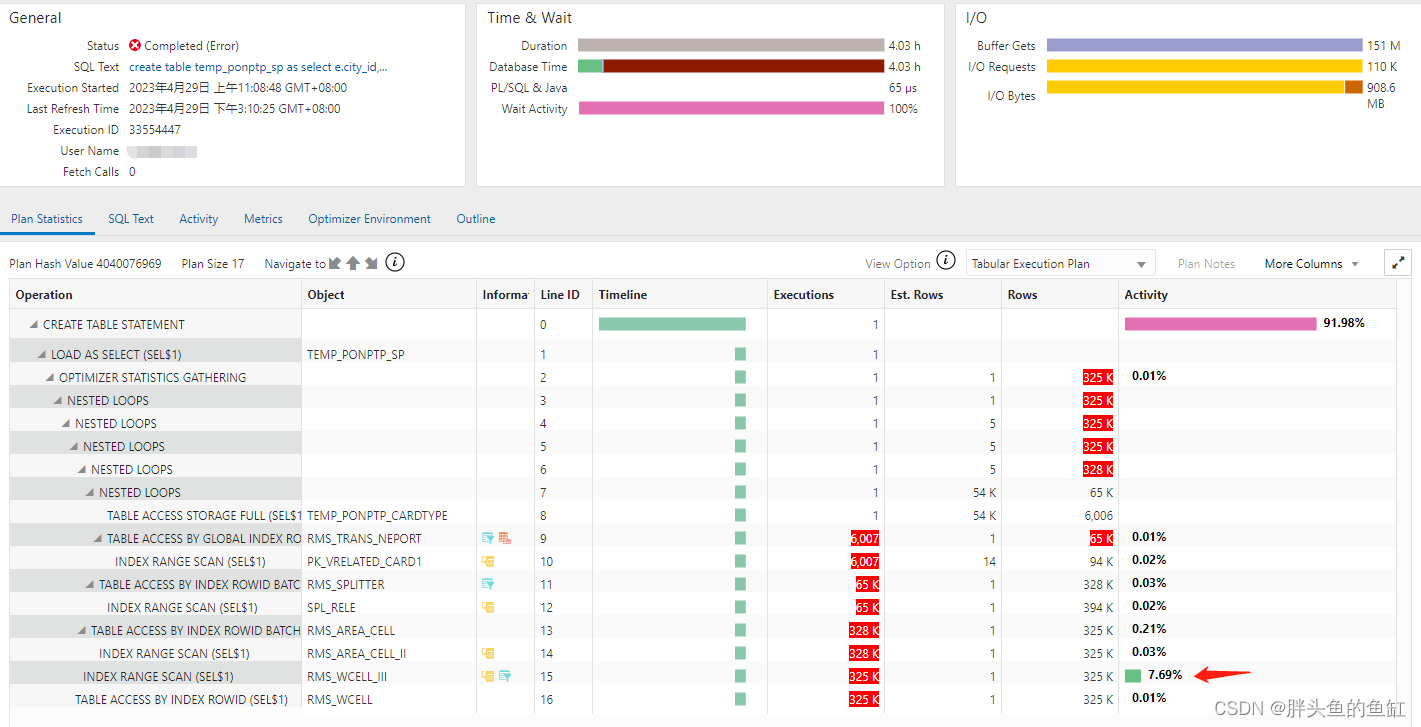
Task: Click the red error status icon
Action: coord(135,45)
